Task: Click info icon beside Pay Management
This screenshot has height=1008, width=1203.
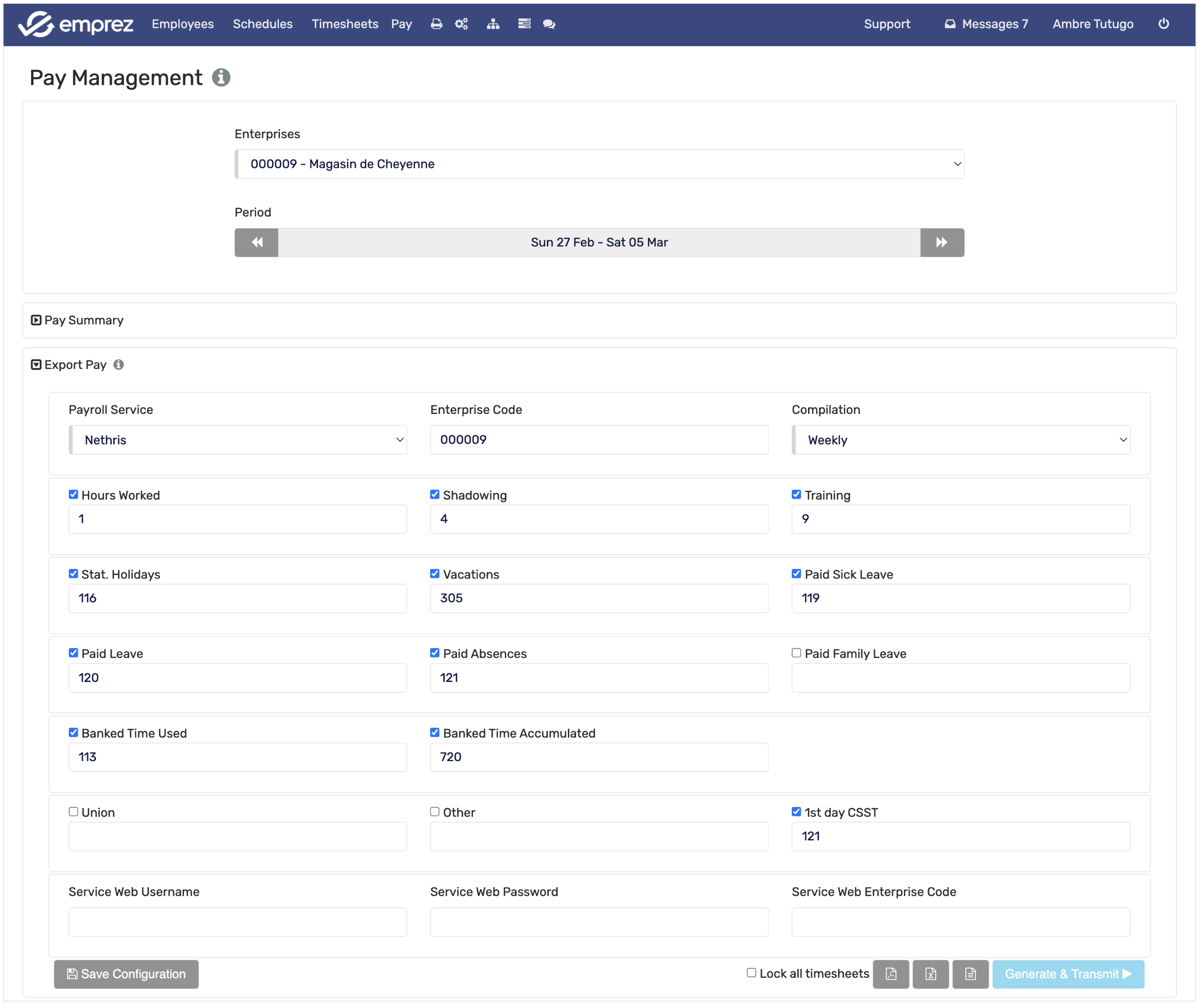Action: click(x=222, y=77)
